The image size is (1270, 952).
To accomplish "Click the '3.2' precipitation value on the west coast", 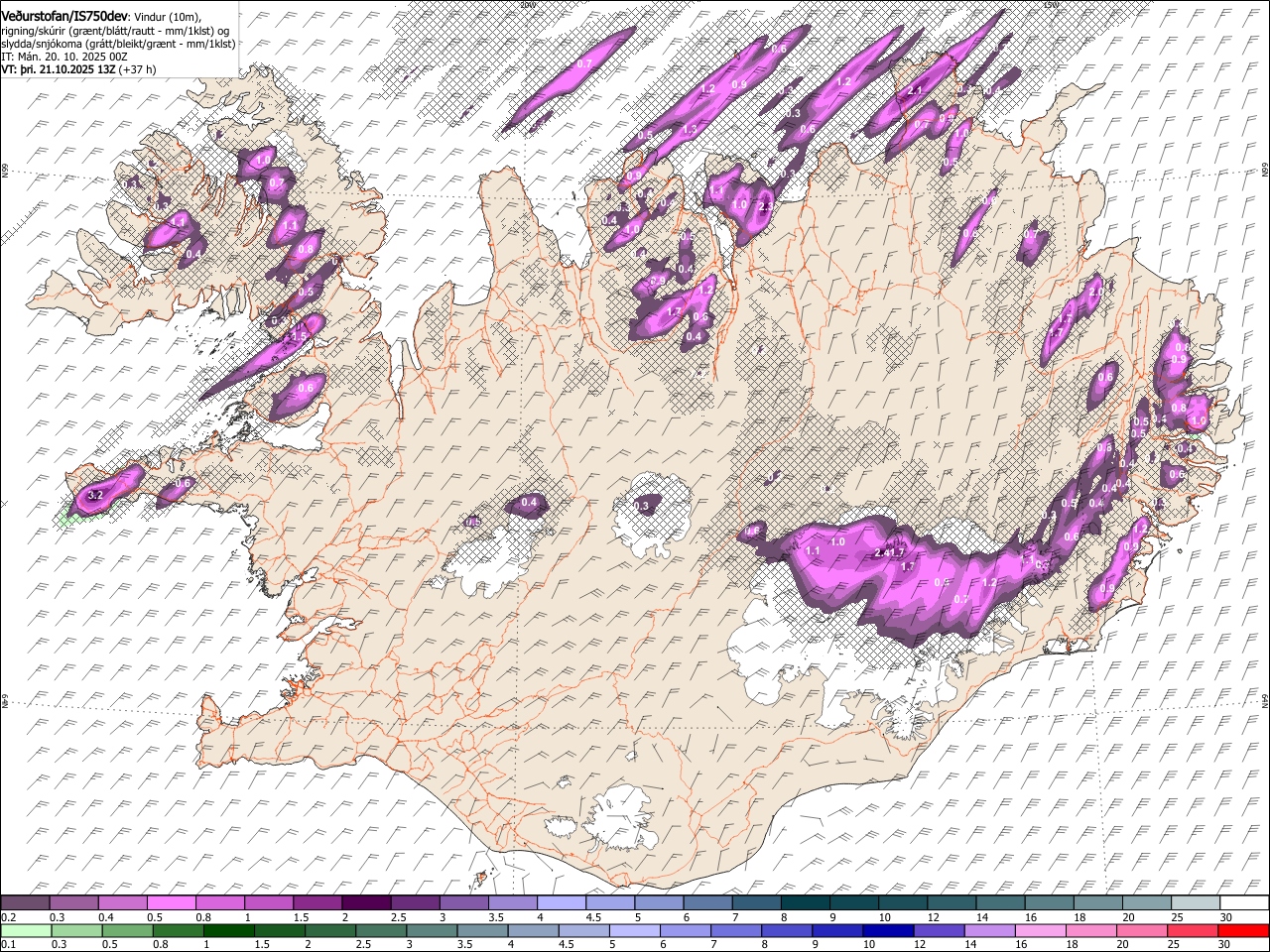I will 95,494.
